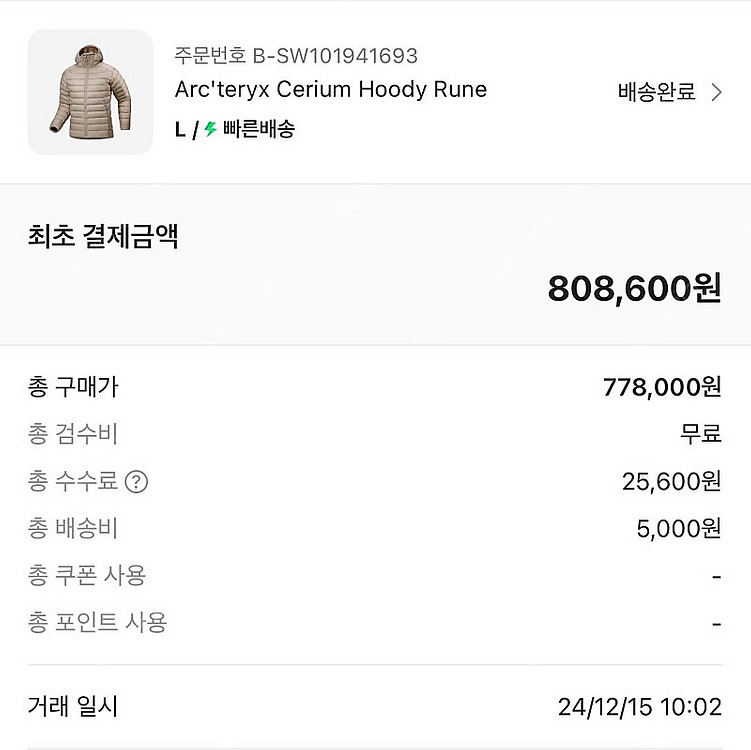Click the 최초 결제금액 heading

pos(103,237)
